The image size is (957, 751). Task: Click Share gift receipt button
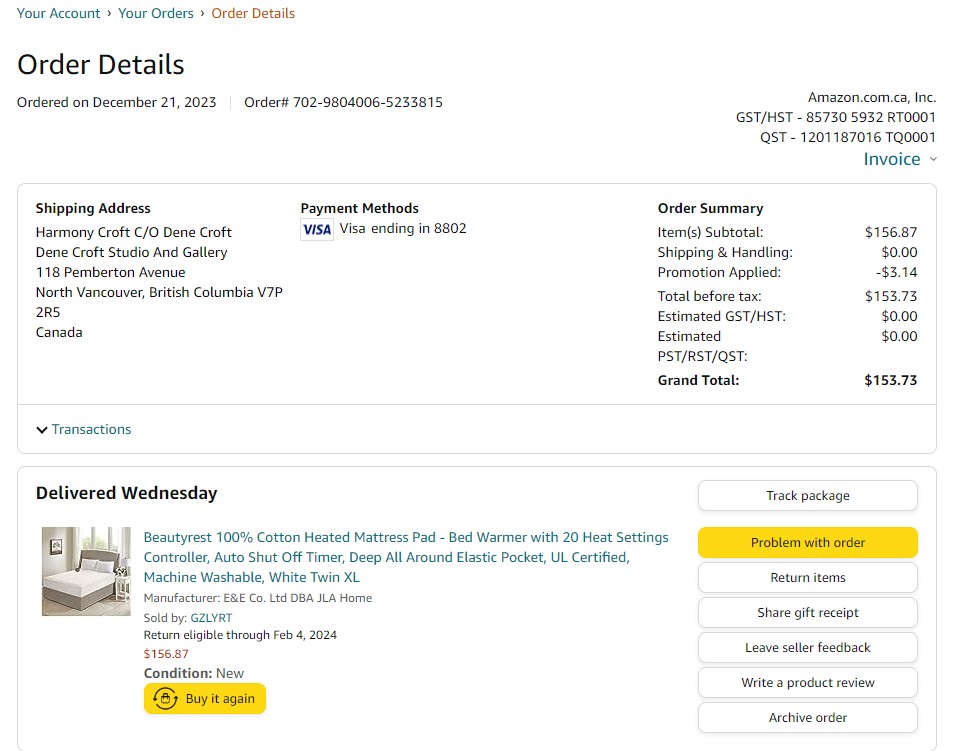pyautogui.click(x=807, y=612)
